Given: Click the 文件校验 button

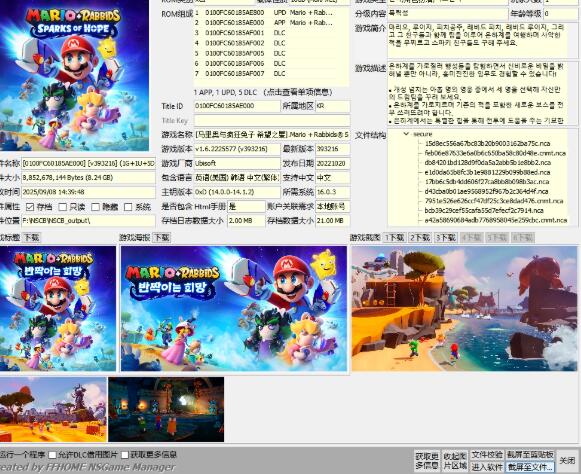Looking at the screenshot, I should (487, 455).
